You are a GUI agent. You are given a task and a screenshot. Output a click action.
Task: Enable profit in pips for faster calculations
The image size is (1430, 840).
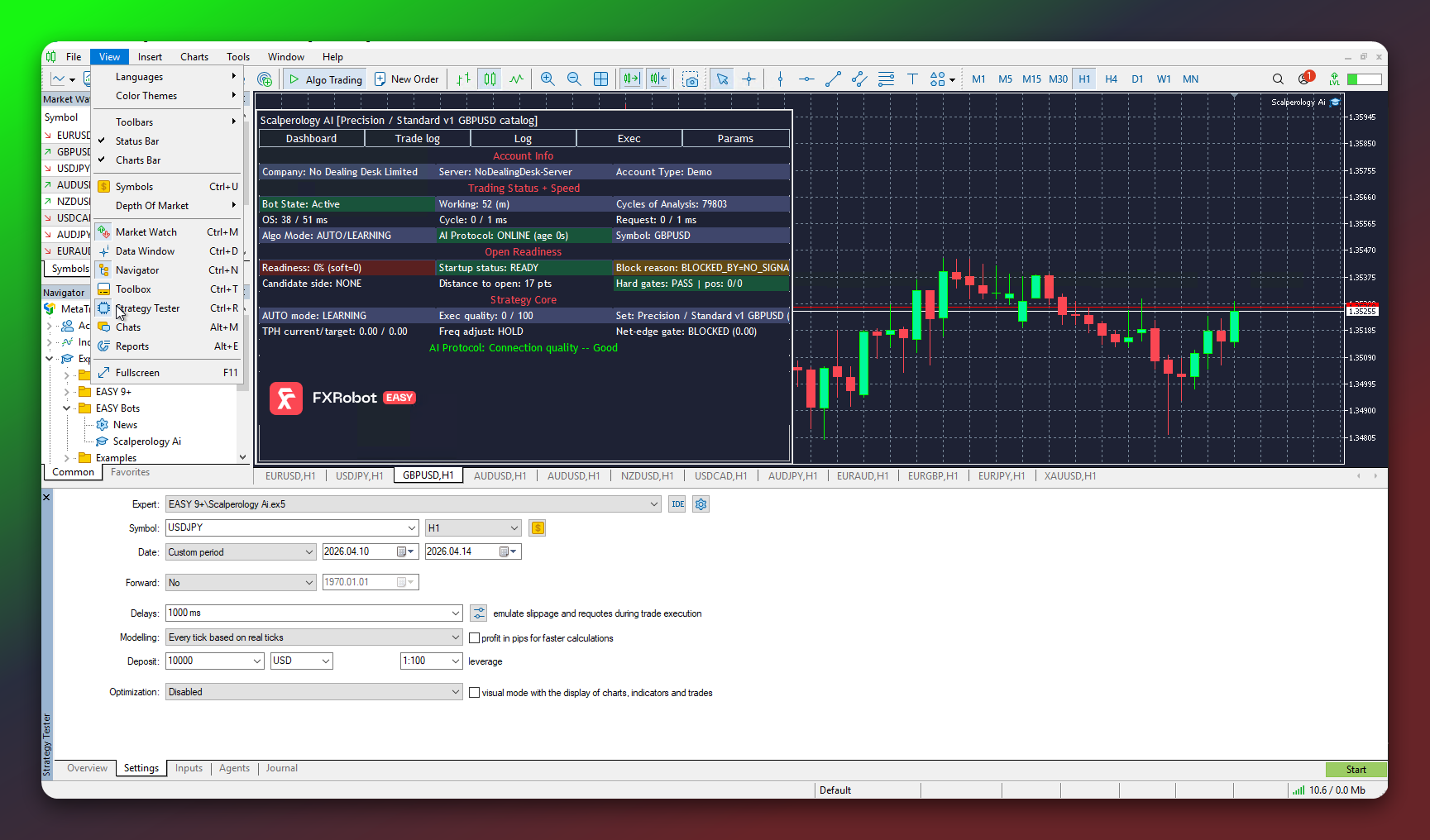474,637
